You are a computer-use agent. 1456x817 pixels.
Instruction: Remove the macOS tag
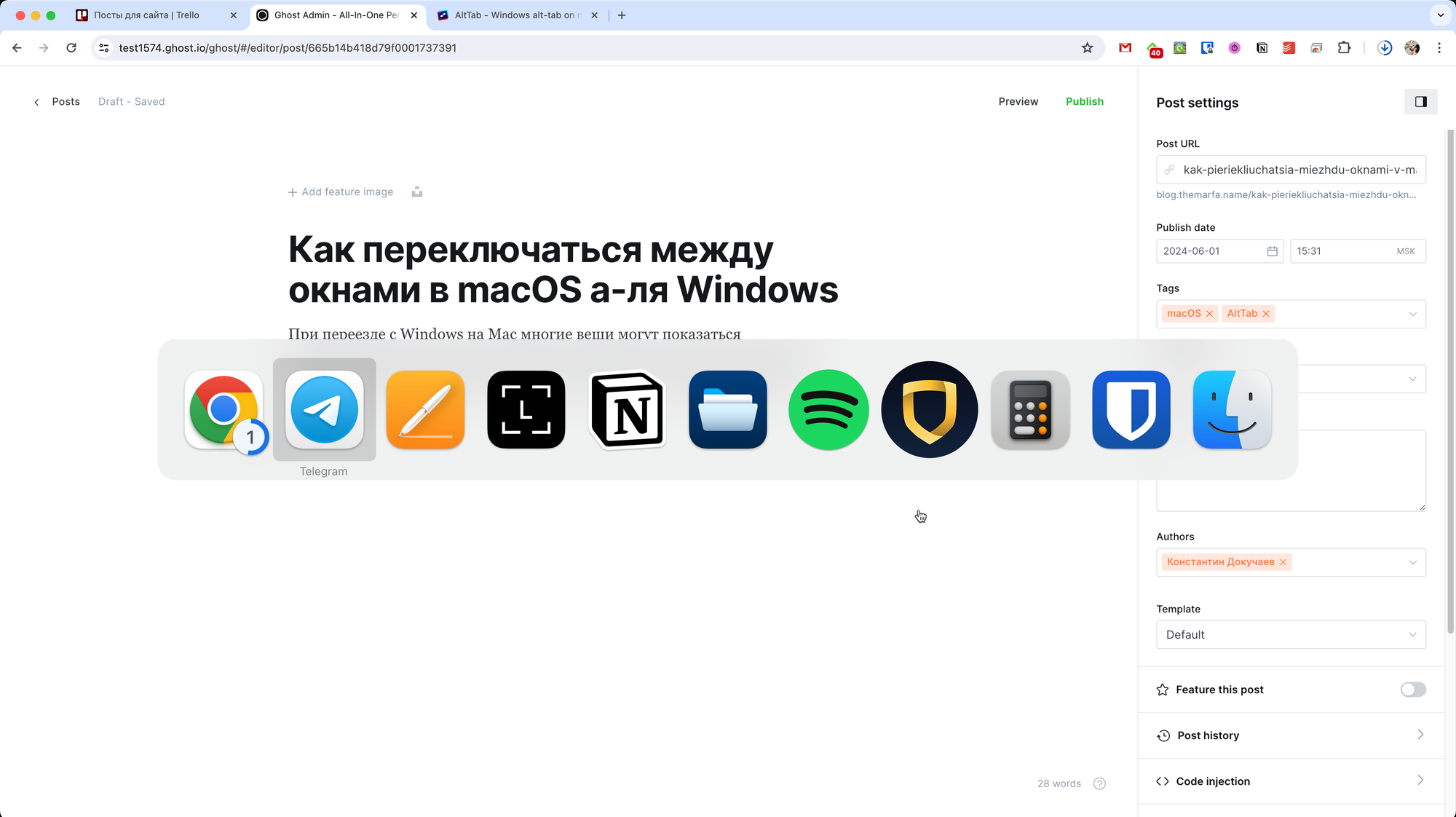tap(1209, 314)
